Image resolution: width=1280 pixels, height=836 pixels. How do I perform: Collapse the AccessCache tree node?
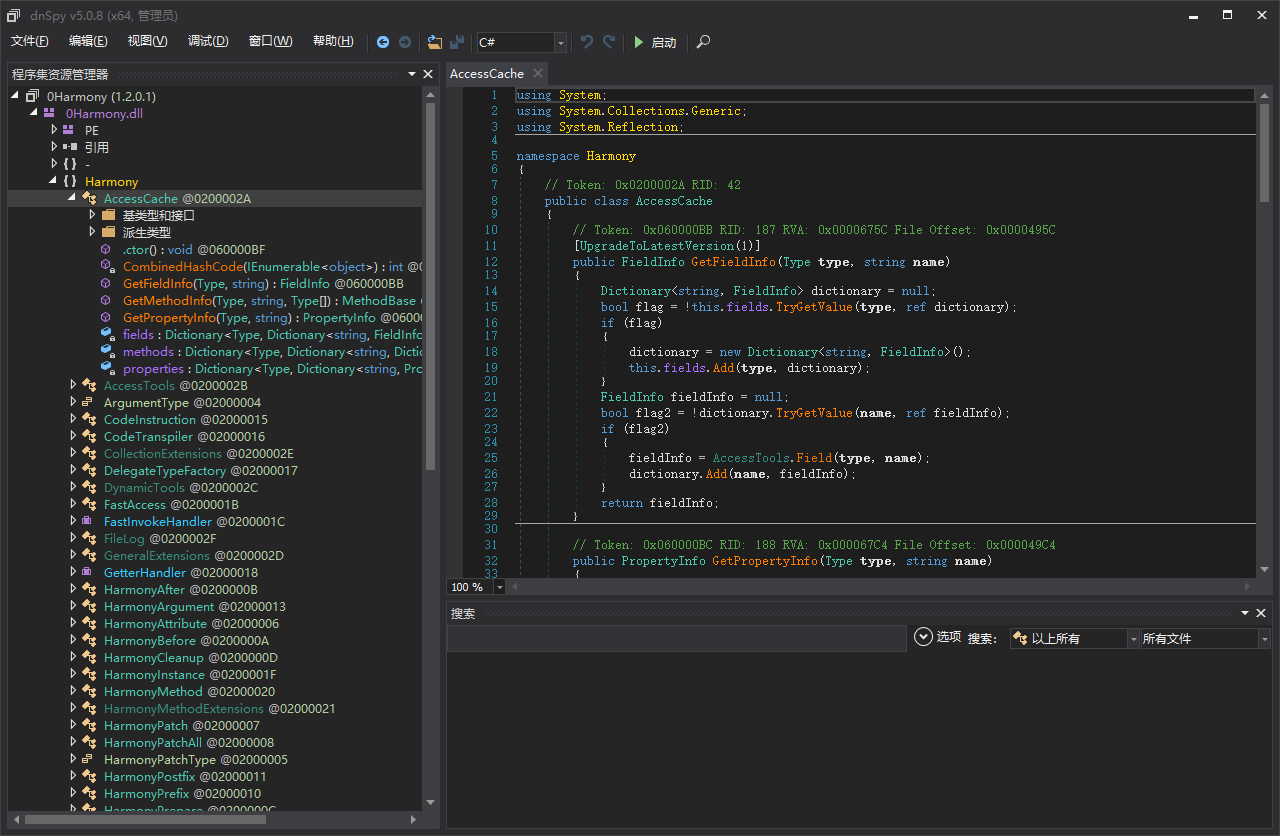[x=73, y=198]
